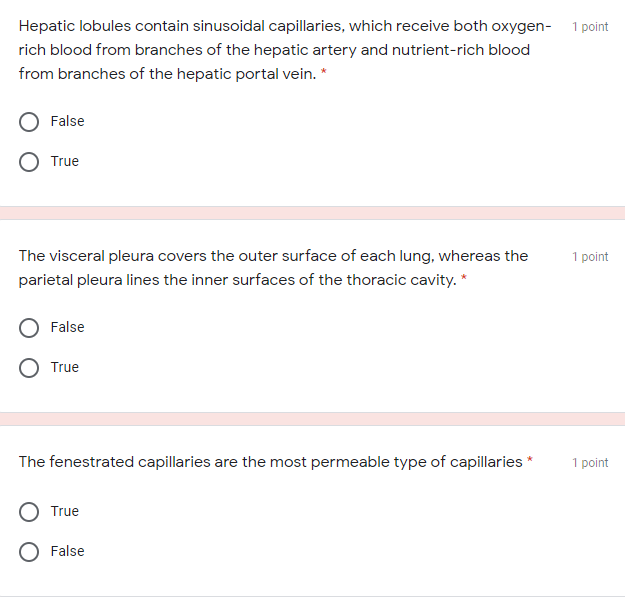This screenshot has height=597, width=628.
Task: Click pink divider below the pleura question
Action: pos(312,419)
